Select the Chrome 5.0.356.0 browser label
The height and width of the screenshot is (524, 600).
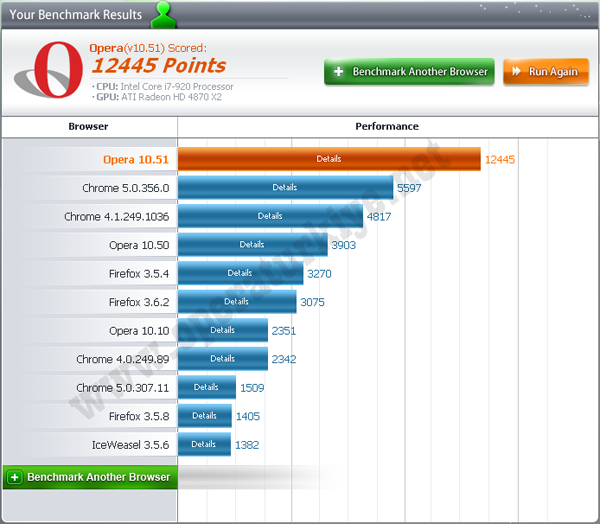[x=126, y=188]
